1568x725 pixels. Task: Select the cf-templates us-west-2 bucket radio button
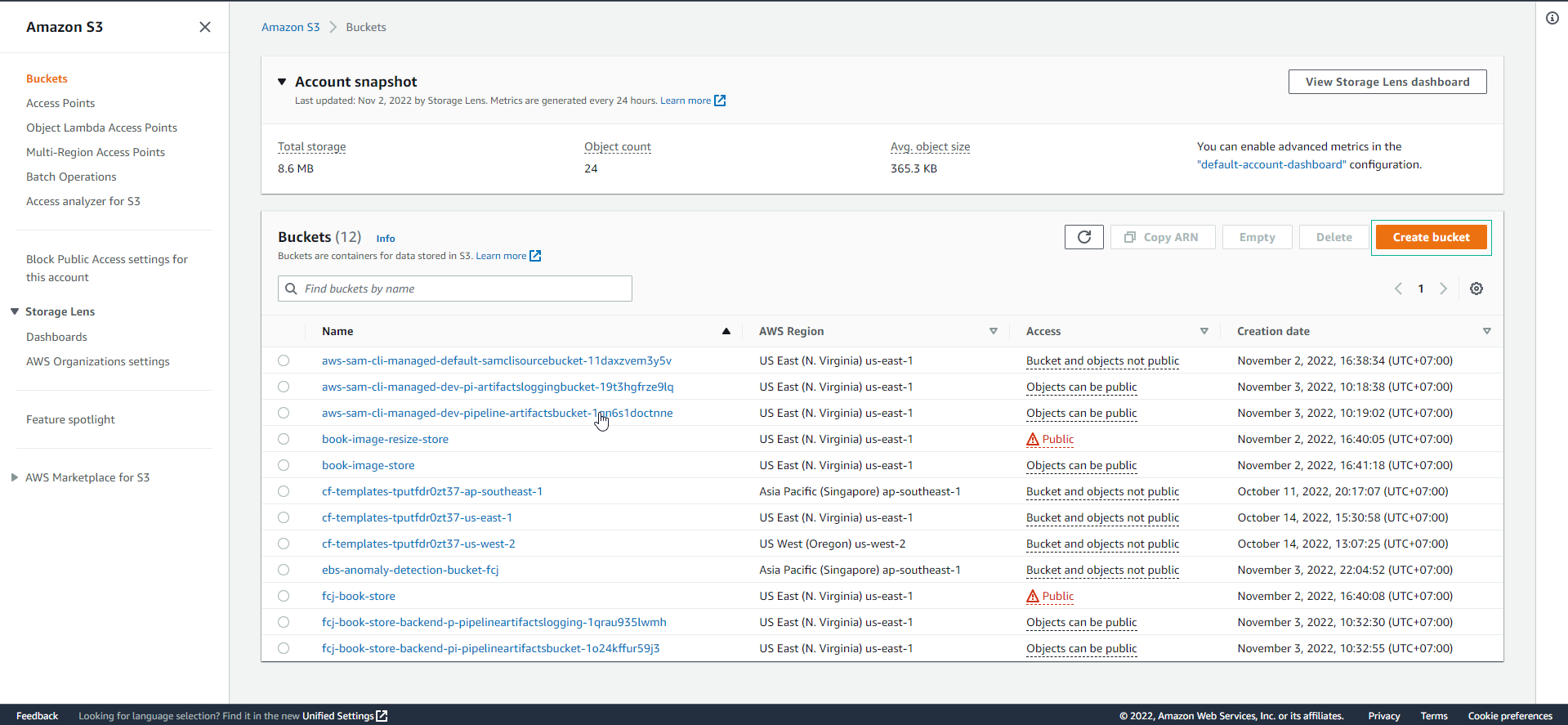coord(284,544)
